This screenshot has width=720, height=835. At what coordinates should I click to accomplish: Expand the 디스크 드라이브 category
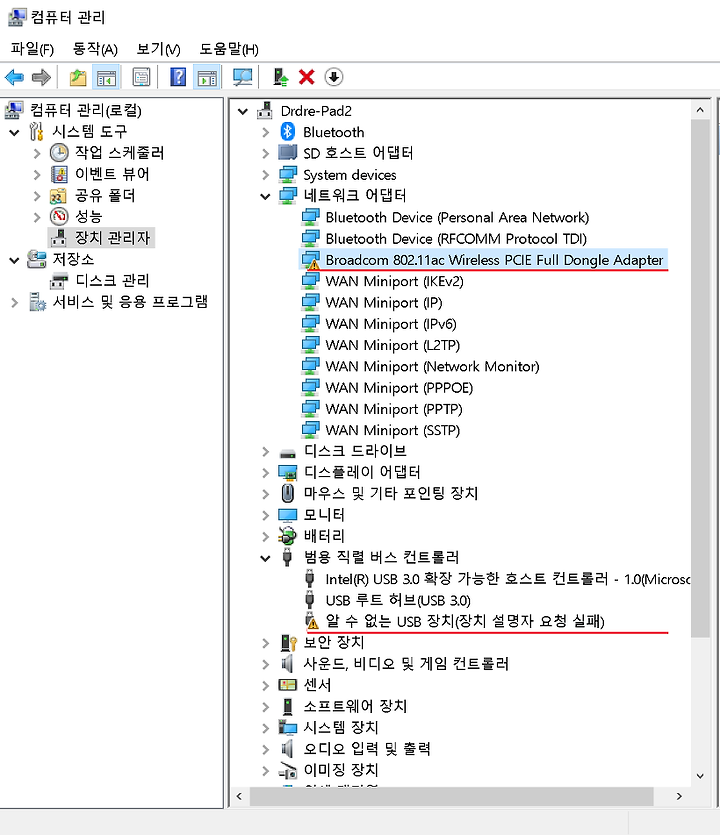pos(265,452)
